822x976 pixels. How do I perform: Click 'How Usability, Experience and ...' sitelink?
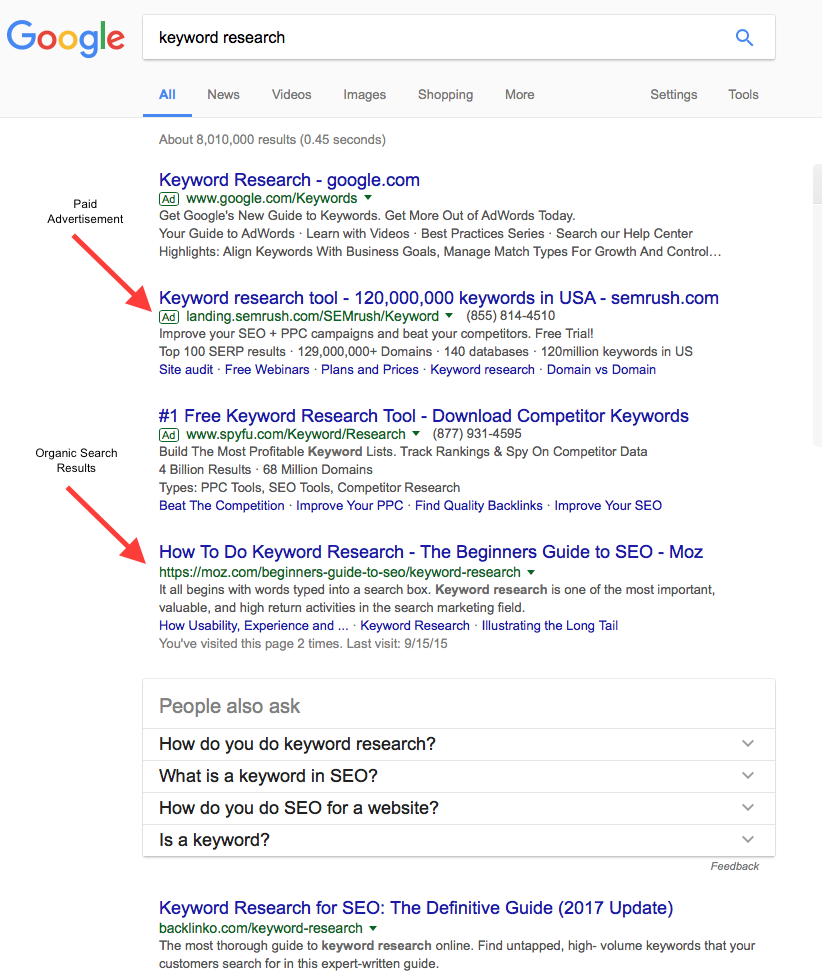pyautogui.click(x=253, y=626)
